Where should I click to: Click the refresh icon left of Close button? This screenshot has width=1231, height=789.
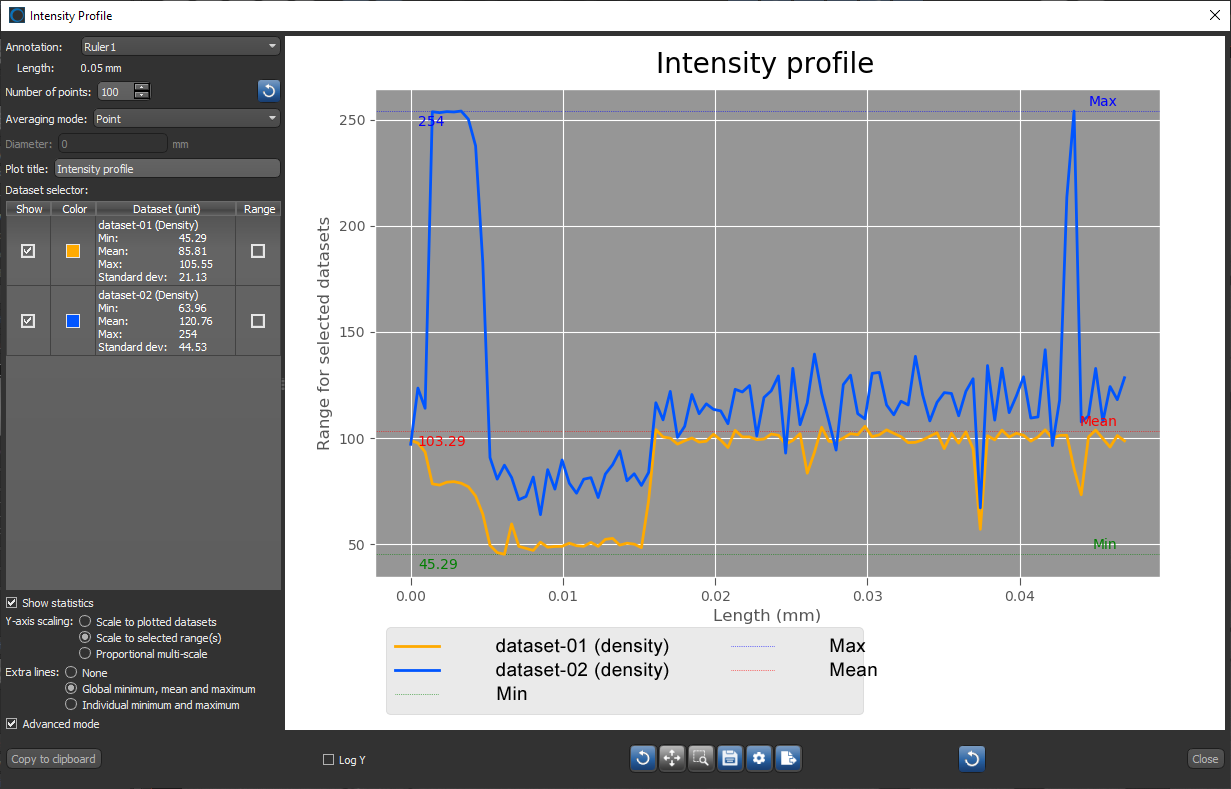(x=971, y=759)
